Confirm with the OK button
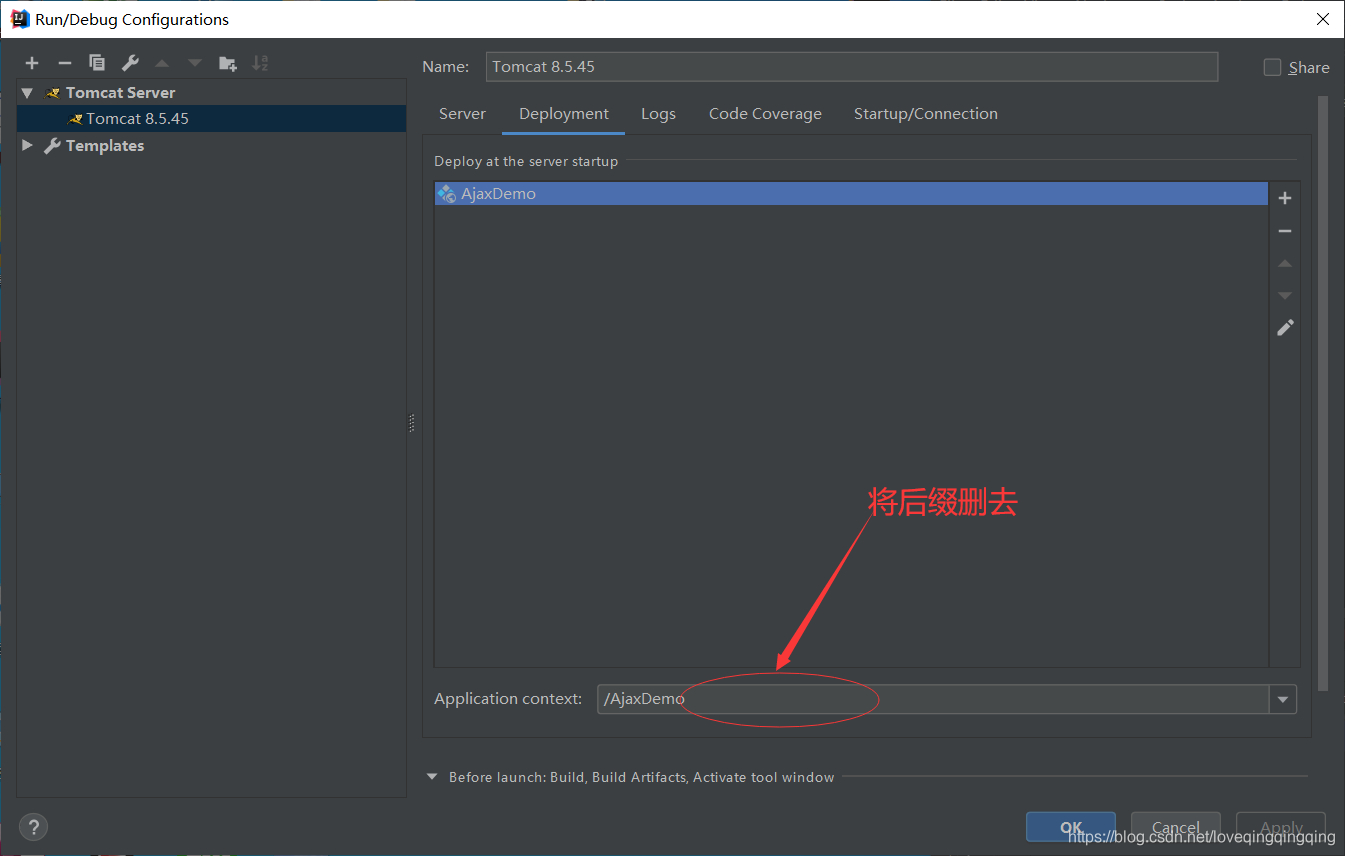 (1071, 827)
